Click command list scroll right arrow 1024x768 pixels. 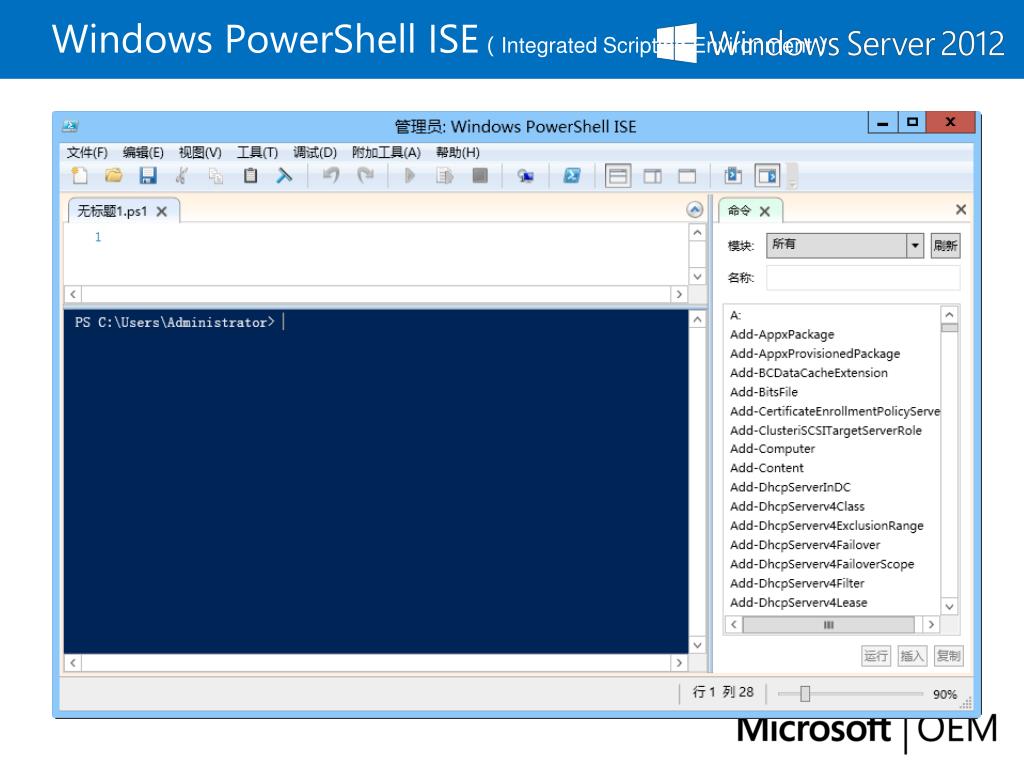pos(931,625)
